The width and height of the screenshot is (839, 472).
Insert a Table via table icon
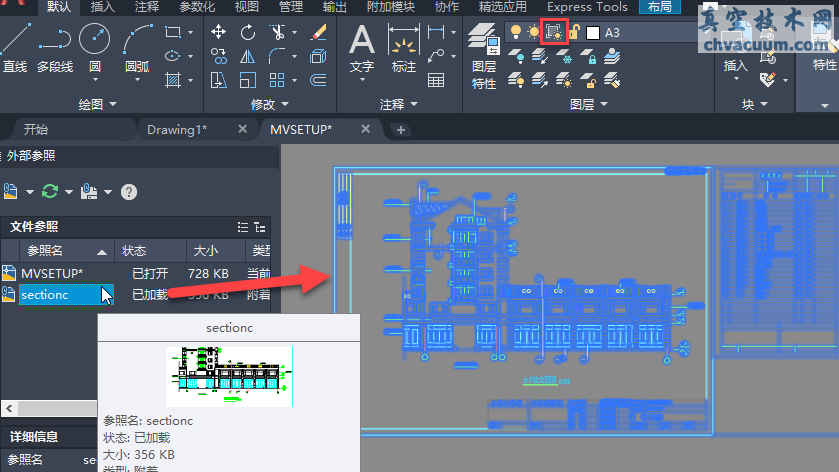coord(436,80)
